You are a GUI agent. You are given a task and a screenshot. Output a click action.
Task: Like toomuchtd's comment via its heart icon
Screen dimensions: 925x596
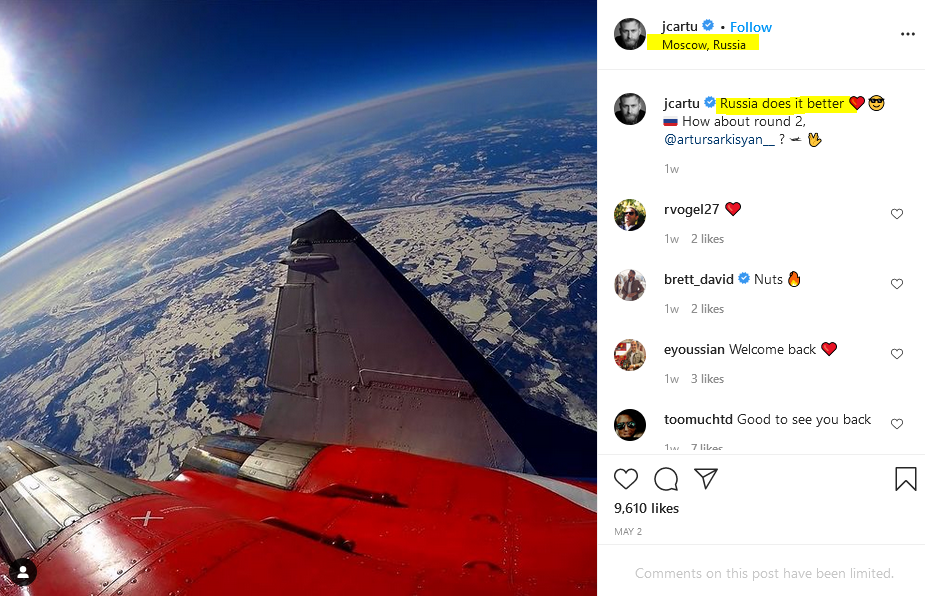coord(897,423)
